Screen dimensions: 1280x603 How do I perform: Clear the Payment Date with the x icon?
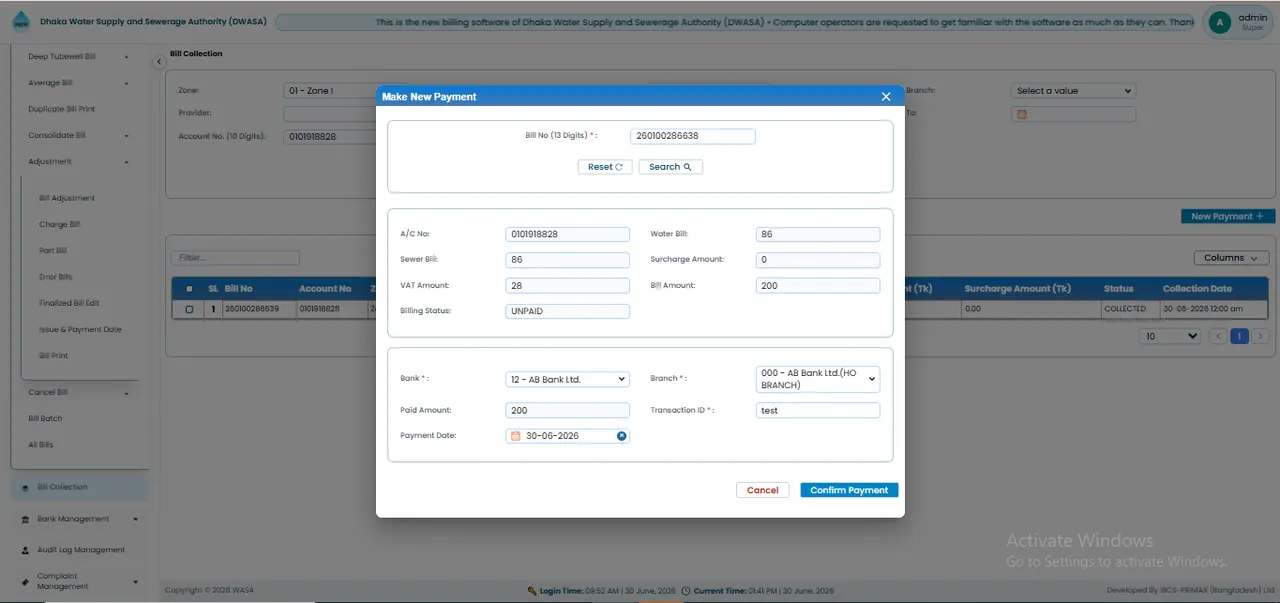pos(621,436)
